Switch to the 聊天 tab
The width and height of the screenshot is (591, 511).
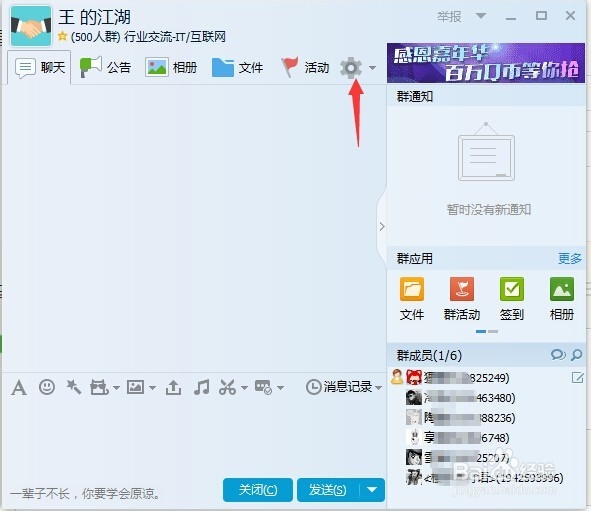coord(39,67)
